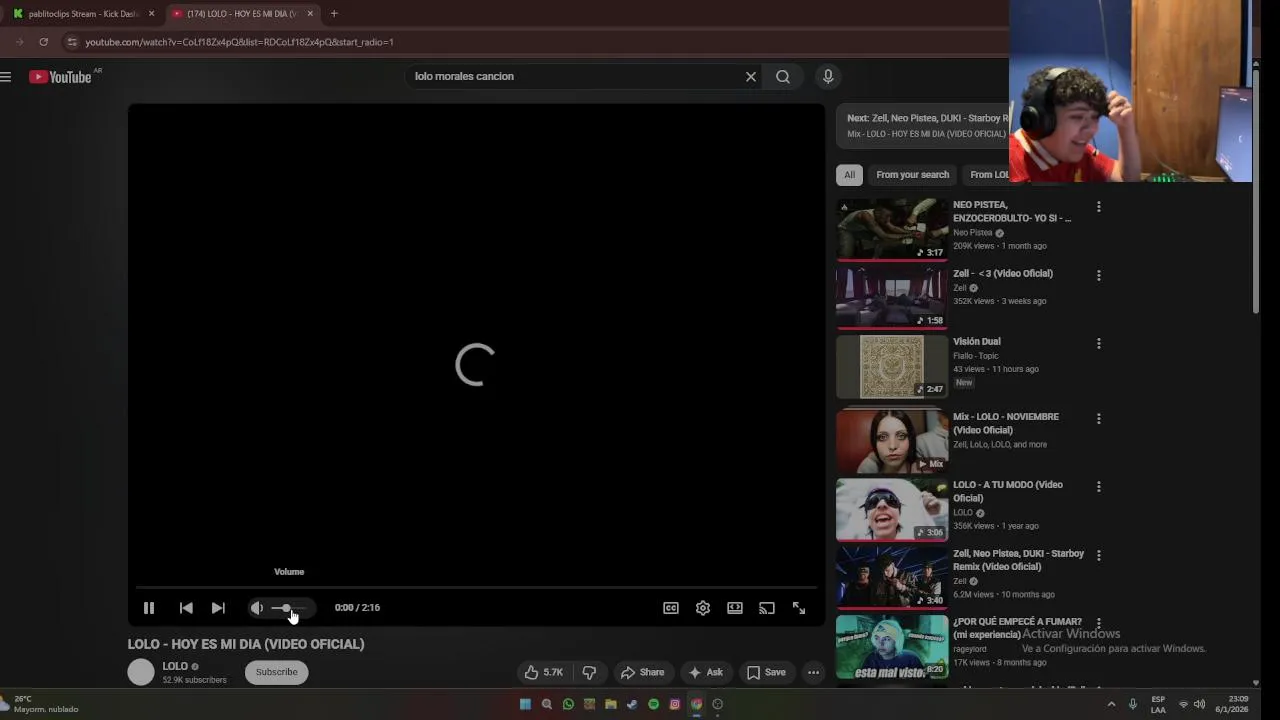Screen dimensions: 1280x720
Task: Open options for Mix - LOLO - NOVIEMBRE
Action: coord(1099,419)
